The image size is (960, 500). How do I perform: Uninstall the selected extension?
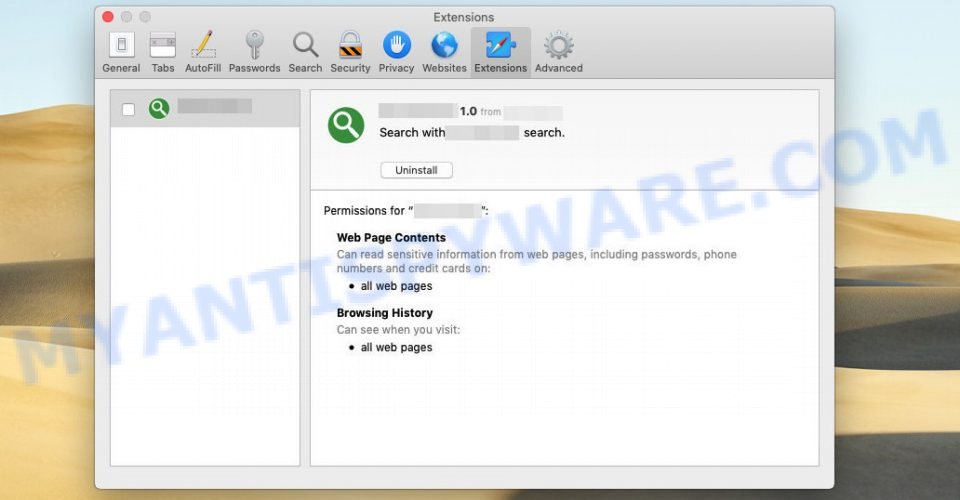click(x=416, y=170)
